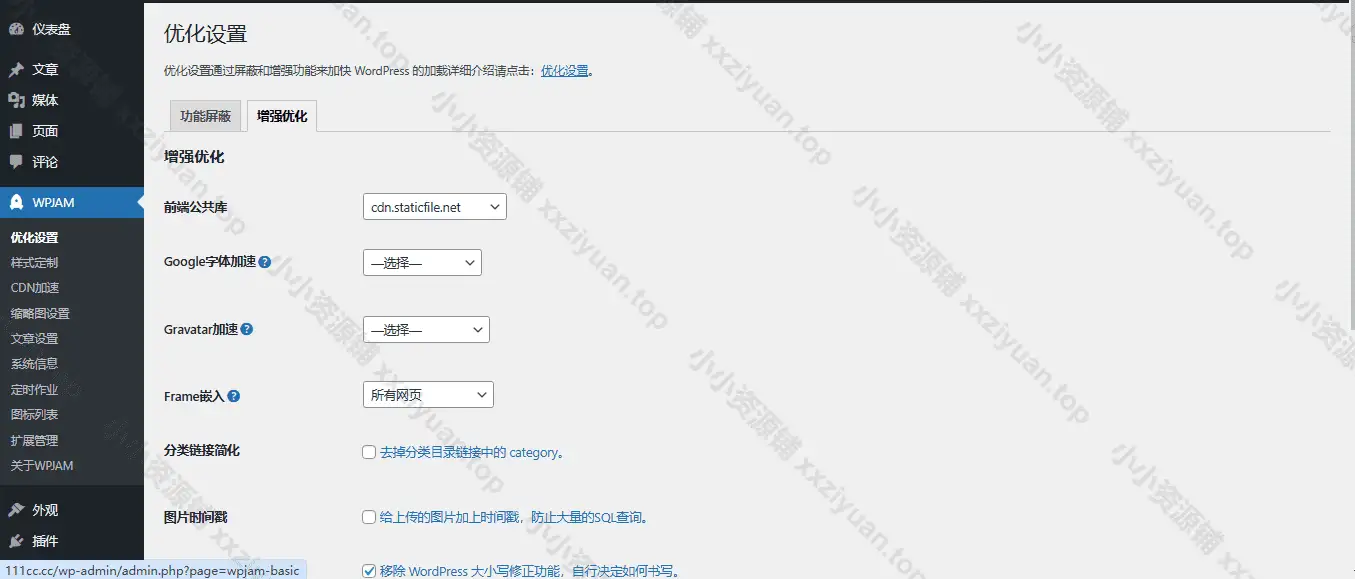Click the Plugins plug icon (插件)

[16, 541]
